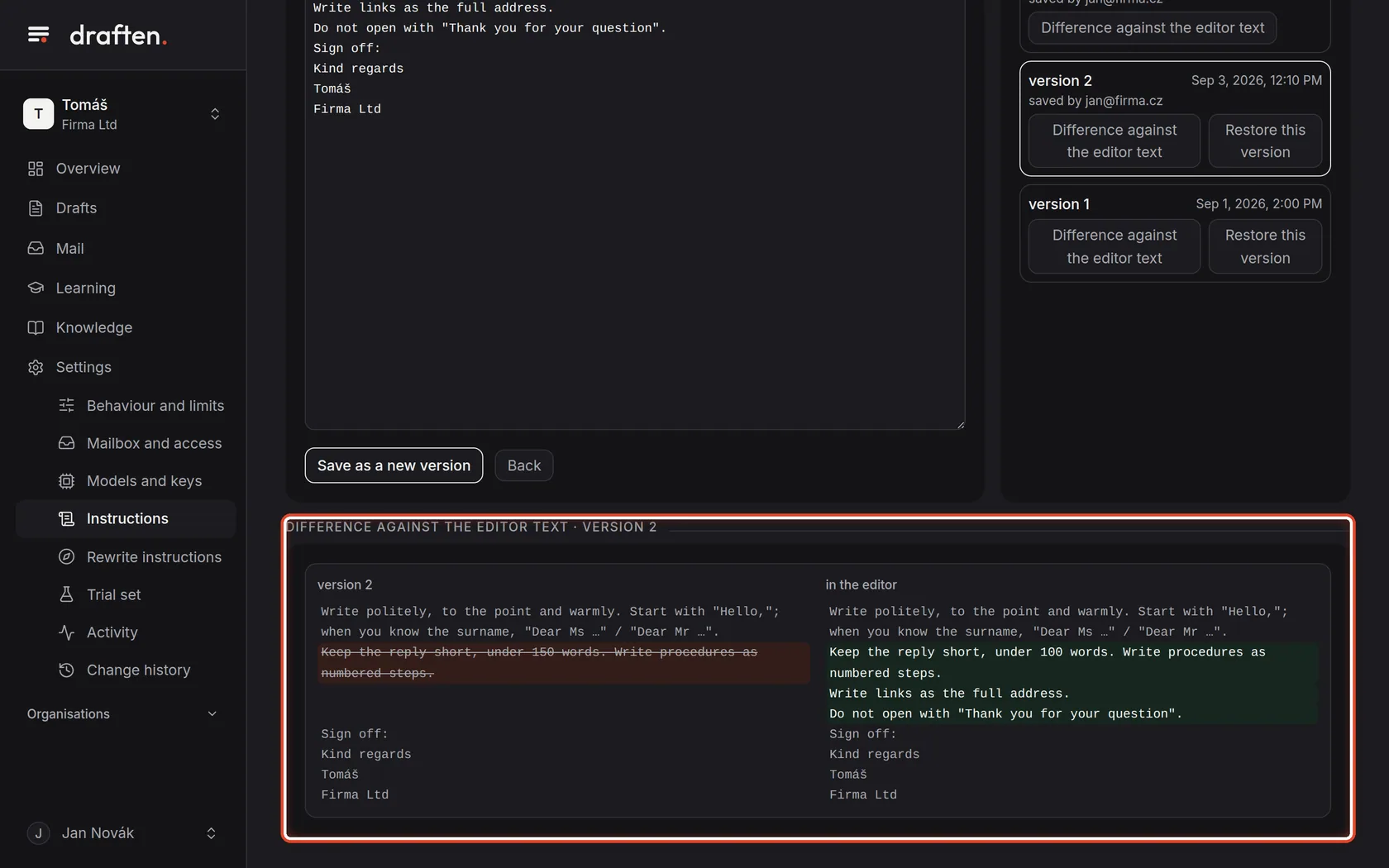
Task: Click the Behaviour and limits sliders icon
Action: coord(67,405)
